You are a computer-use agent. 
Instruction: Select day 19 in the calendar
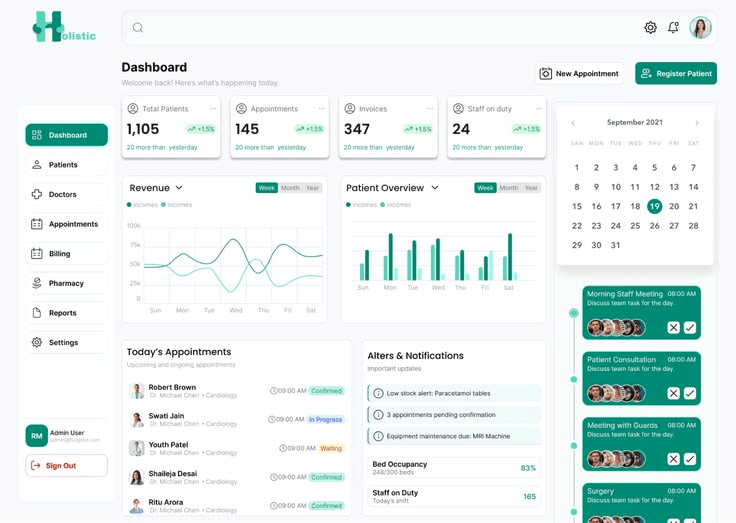pos(654,206)
